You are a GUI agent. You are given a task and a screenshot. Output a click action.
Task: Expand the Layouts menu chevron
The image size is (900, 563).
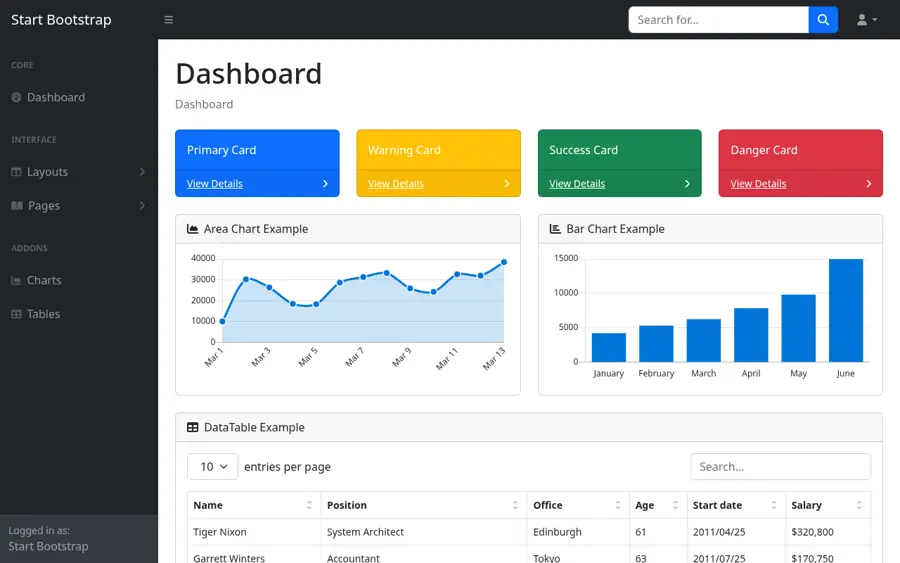142,172
